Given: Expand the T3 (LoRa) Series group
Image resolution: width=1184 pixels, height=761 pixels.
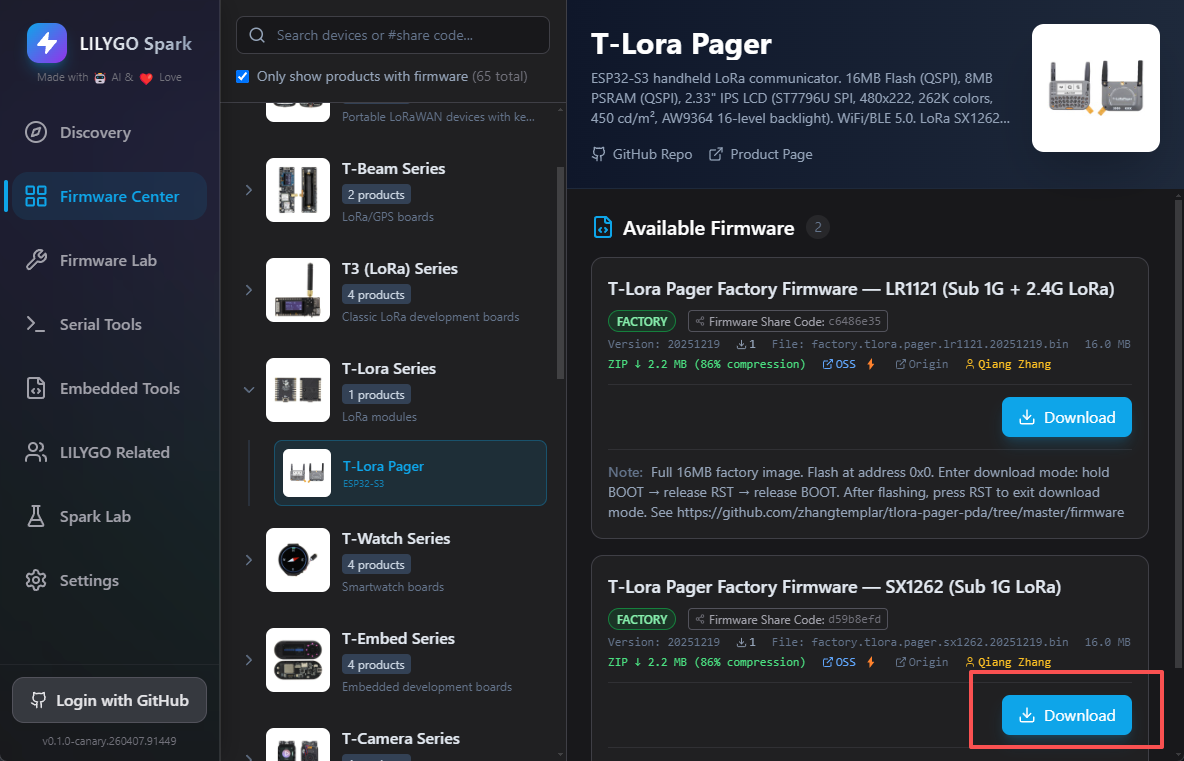Looking at the screenshot, I should 249,290.
